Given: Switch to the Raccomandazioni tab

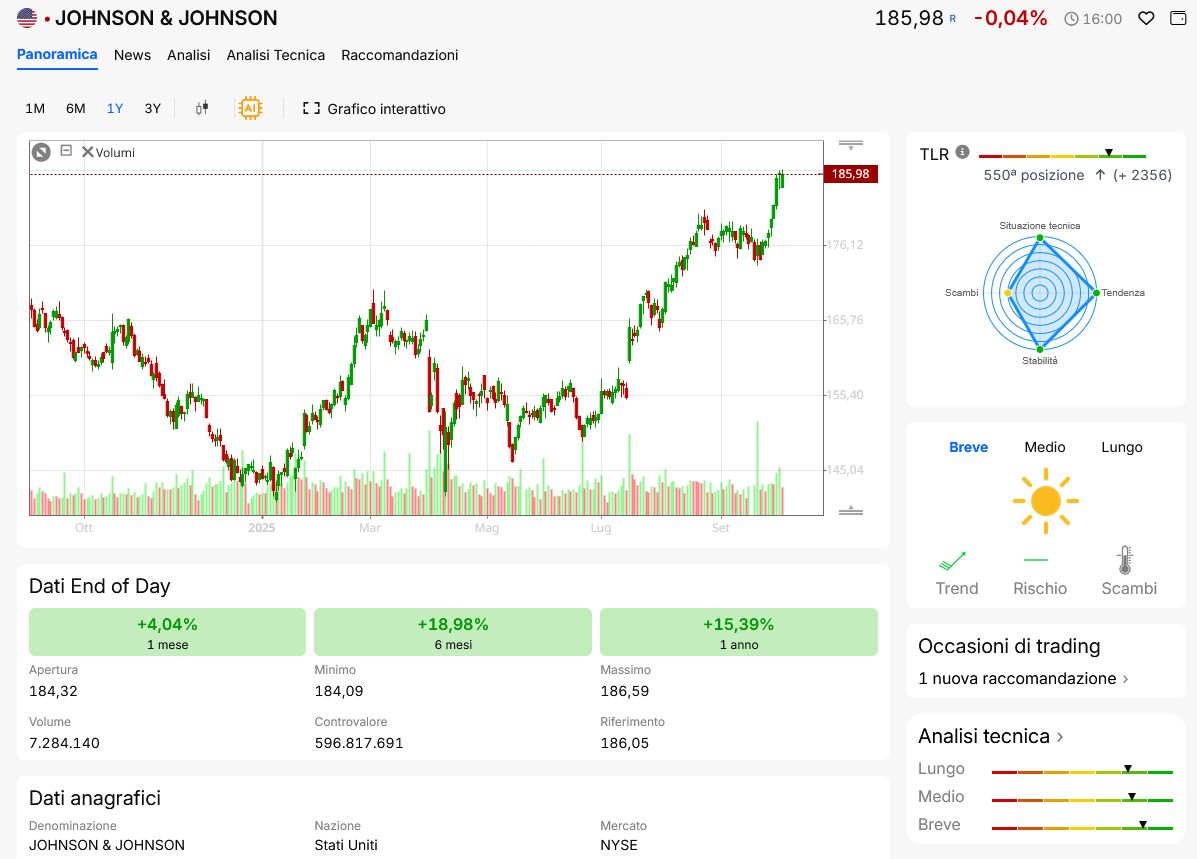Looking at the screenshot, I should (x=399, y=55).
